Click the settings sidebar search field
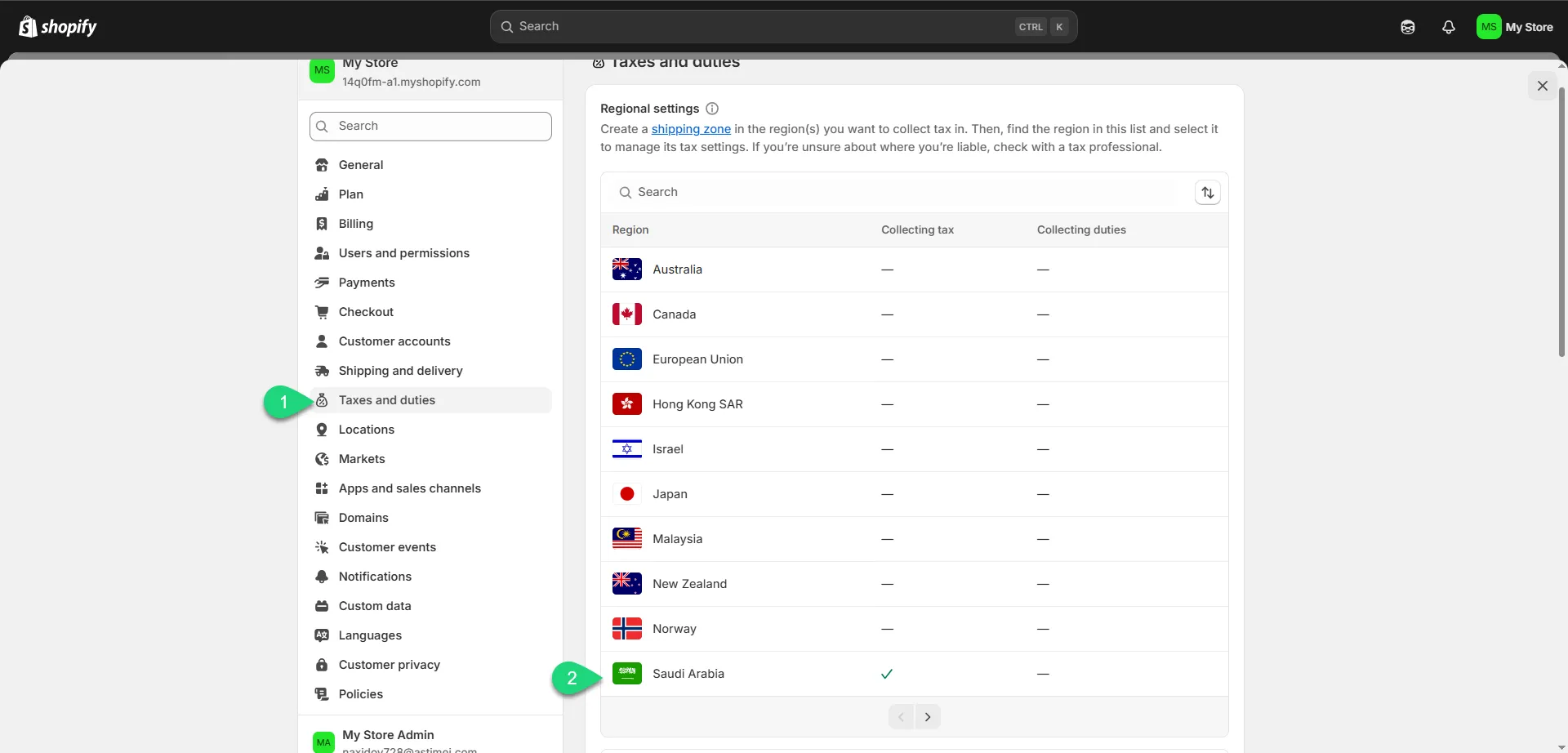 pos(430,127)
